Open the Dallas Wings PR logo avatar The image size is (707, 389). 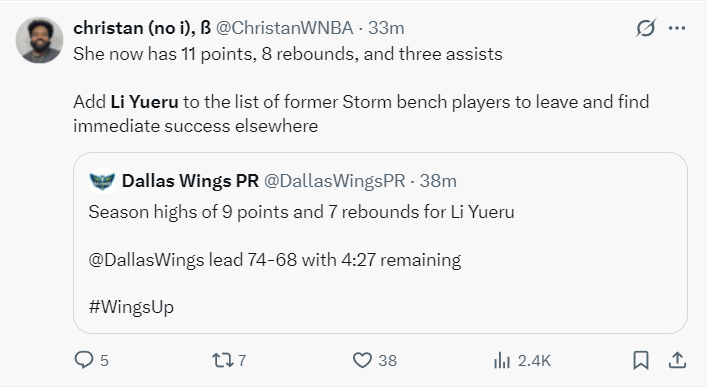coord(102,181)
